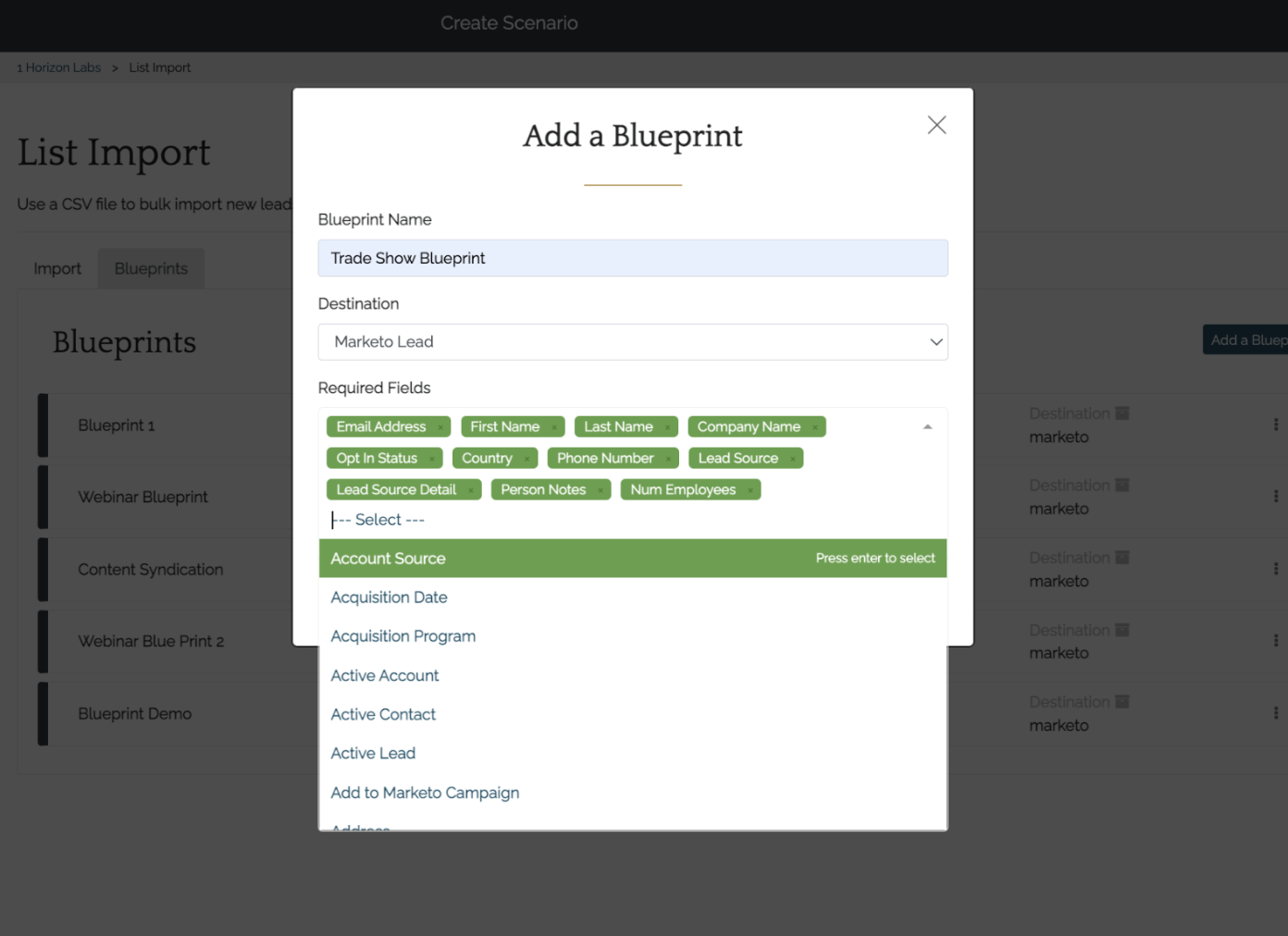Viewport: 1288px width, 936px height.
Task: Open the Content Syndication list entry
Action: click(151, 570)
